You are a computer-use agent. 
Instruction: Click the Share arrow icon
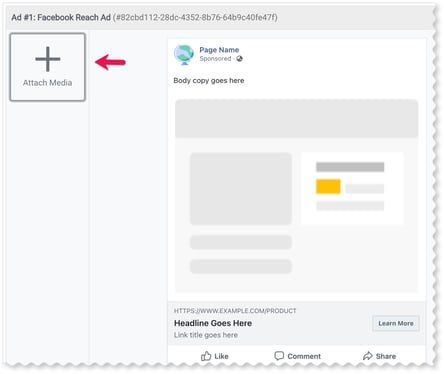point(367,356)
